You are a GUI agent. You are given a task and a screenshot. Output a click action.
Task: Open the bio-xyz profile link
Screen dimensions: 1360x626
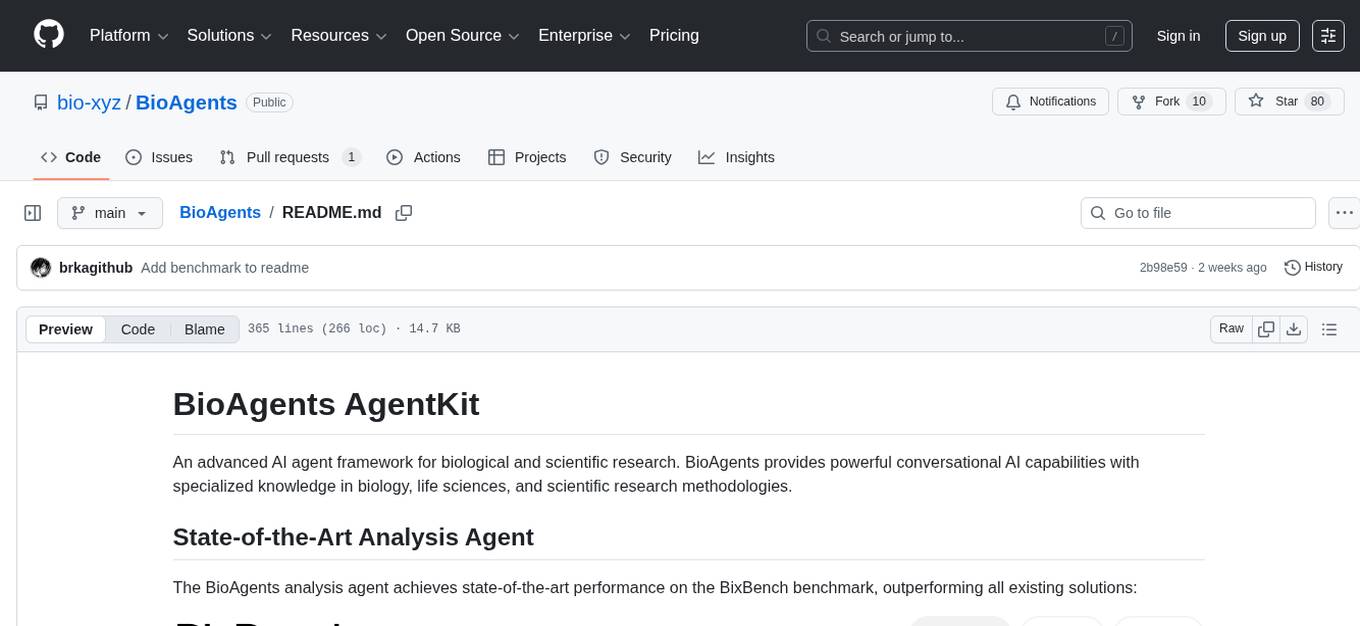pyautogui.click(x=88, y=102)
